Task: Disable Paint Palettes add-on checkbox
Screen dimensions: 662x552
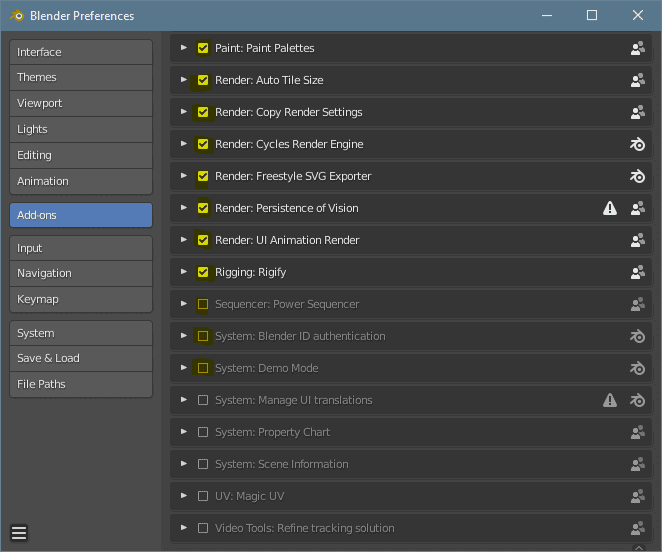Action: point(203,48)
